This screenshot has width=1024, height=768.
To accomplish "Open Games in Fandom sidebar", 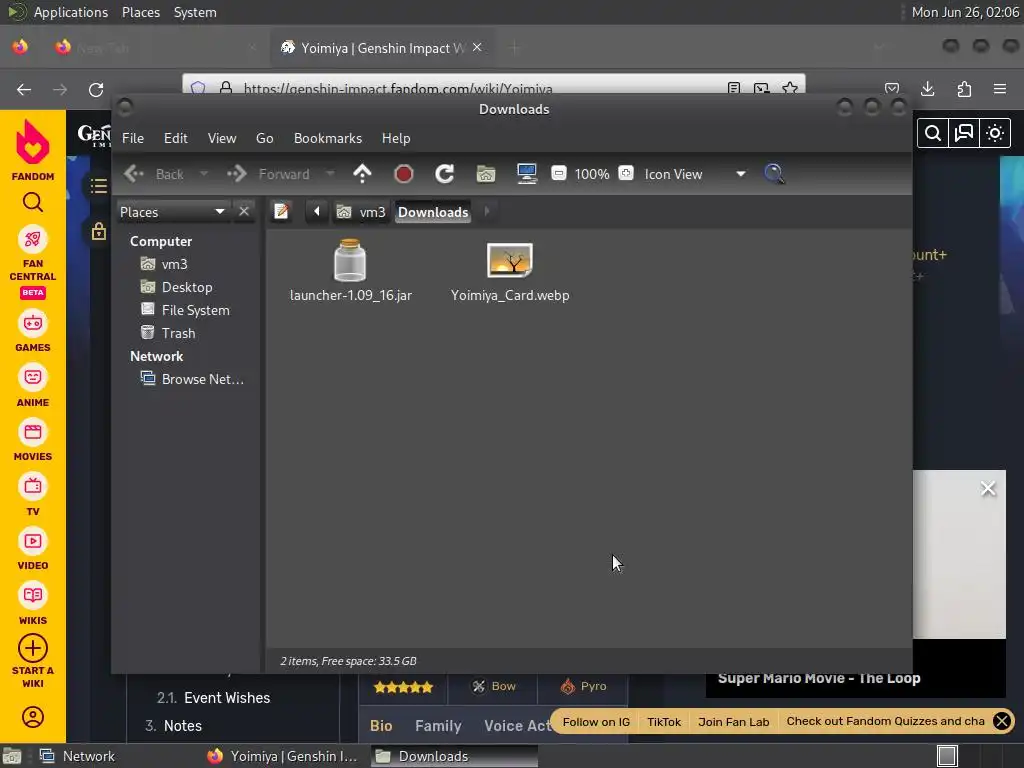I will point(33,332).
